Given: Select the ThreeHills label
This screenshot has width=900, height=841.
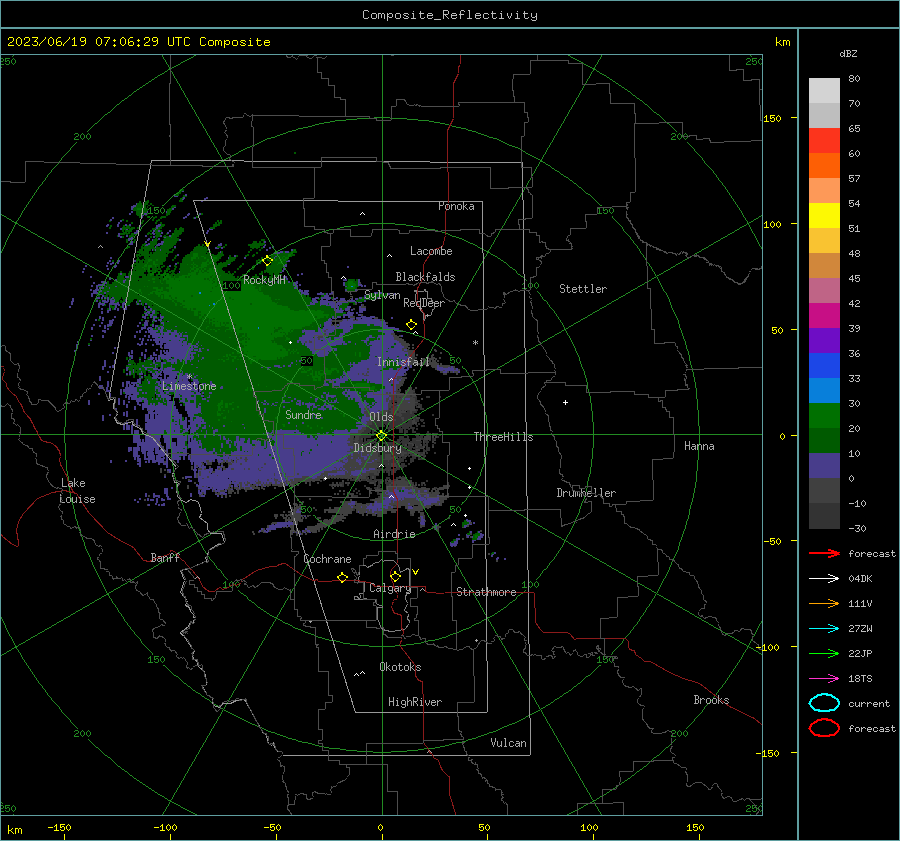Looking at the screenshot, I should pos(503,437).
